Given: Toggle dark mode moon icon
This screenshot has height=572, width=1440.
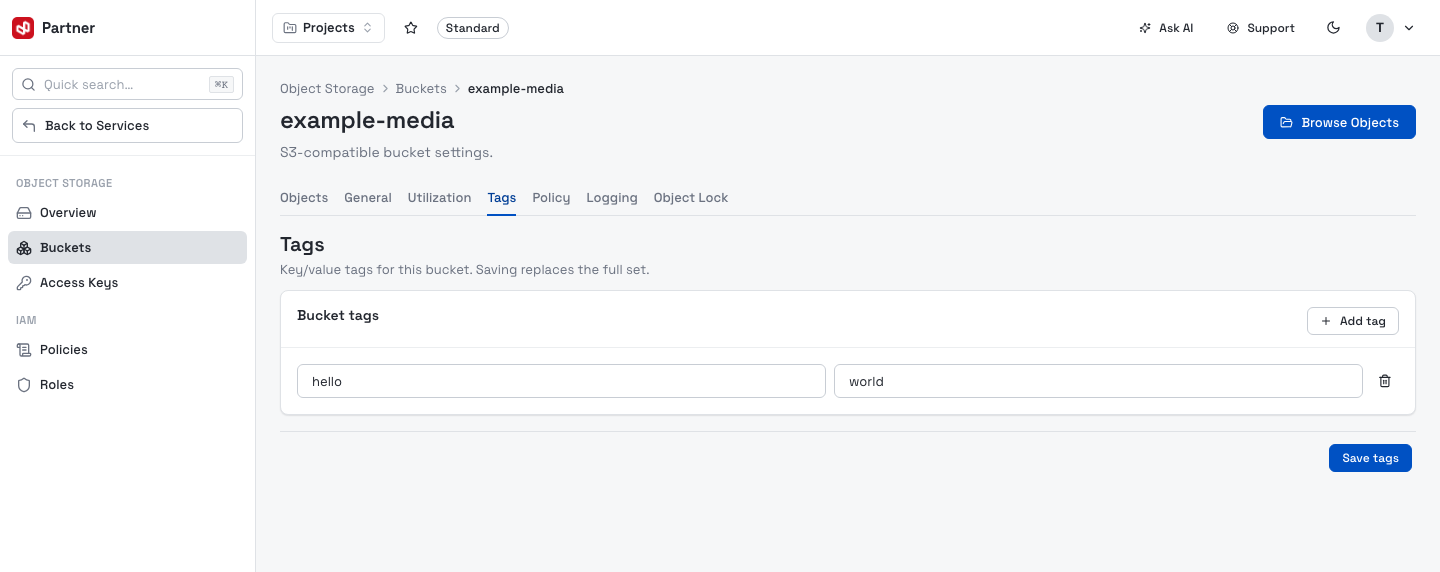Looking at the screenshot, I should point(1333,28).
